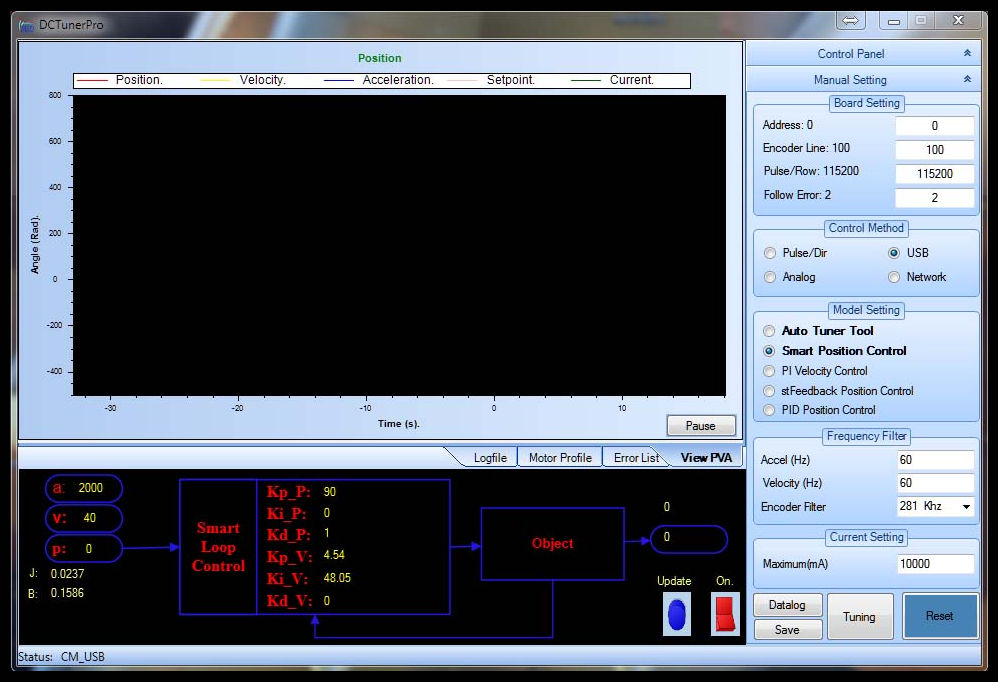Switch to the Logfile tab
Image resolution: width=998 pixels, height=682 pixels.
coord(489,457)
